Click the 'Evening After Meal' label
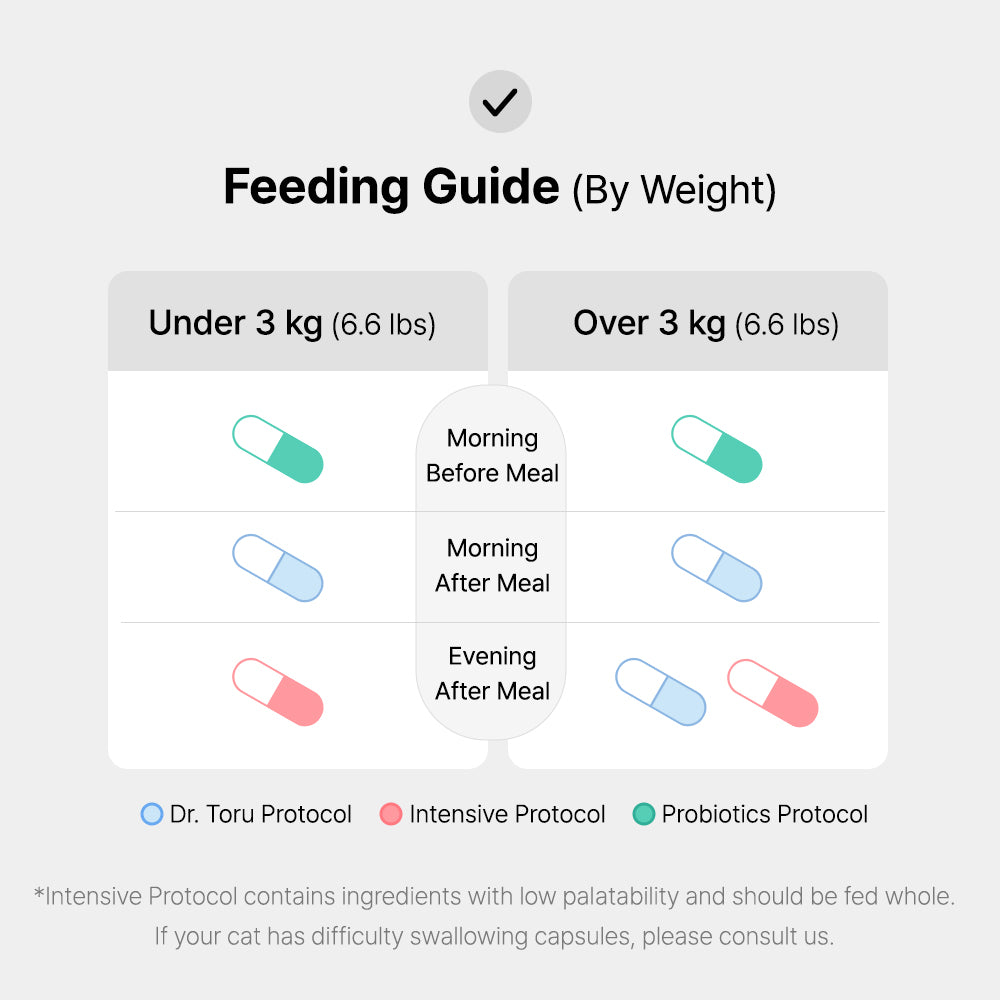The image size is (1000, 1000). [492, 673]
